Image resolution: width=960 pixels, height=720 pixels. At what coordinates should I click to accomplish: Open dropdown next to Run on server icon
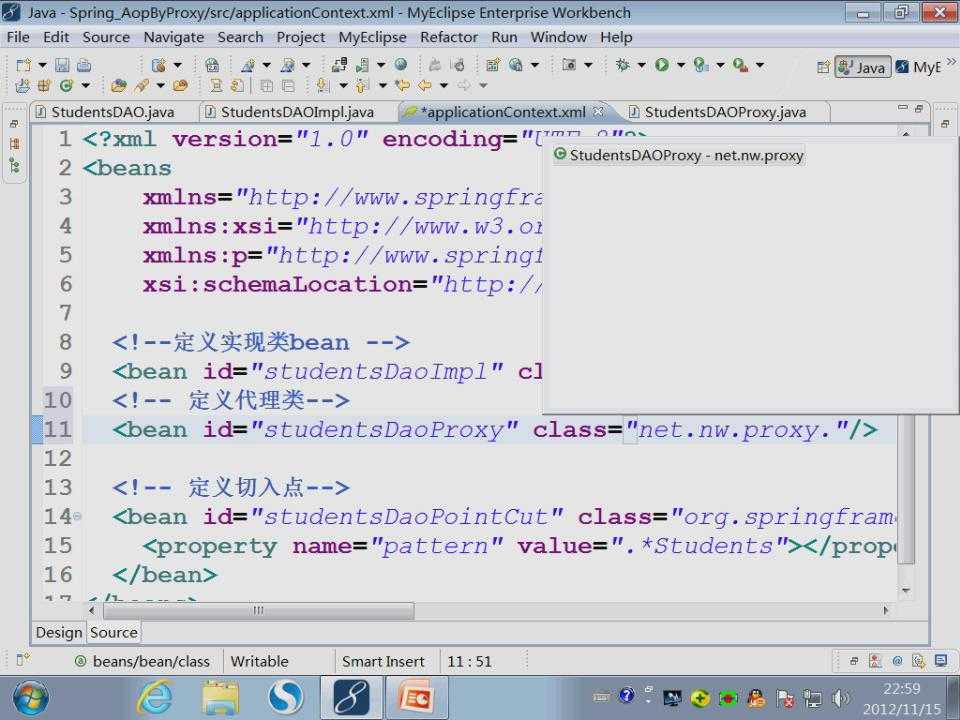point(720,64)
